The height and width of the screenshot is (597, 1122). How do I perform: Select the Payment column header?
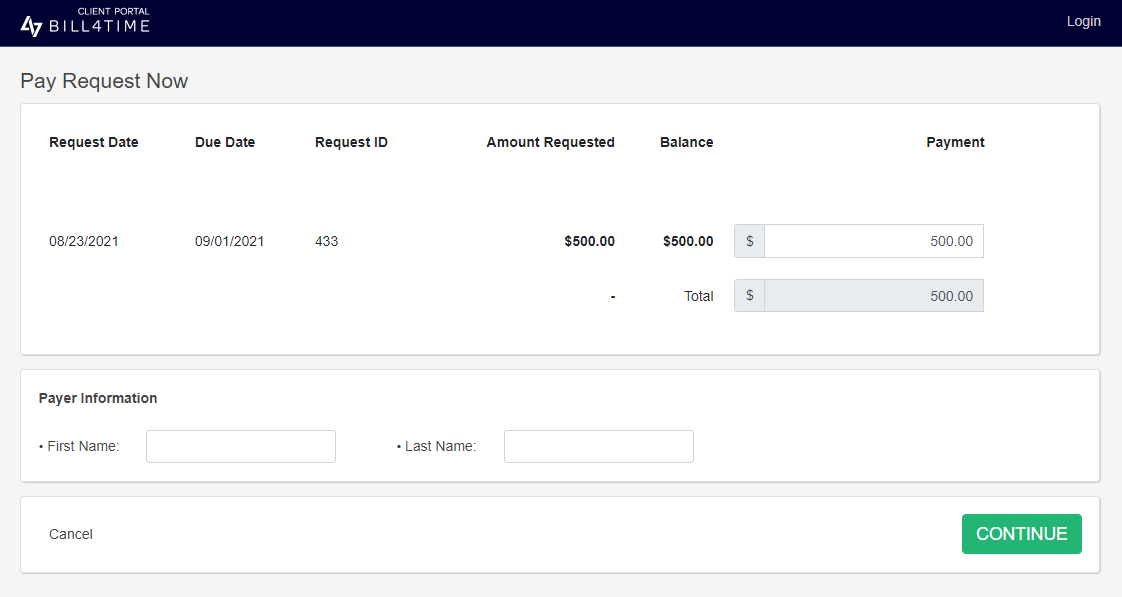click(x=955, y=142)
